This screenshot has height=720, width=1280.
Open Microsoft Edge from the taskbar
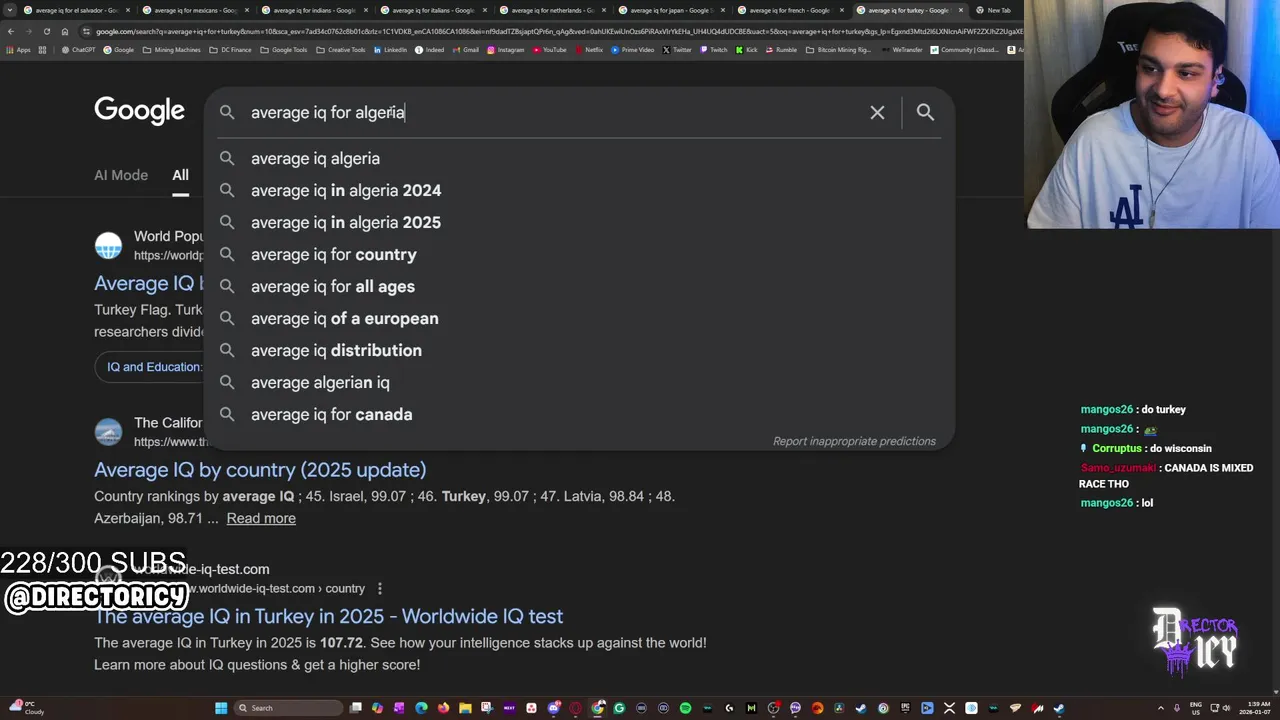click(x=421, y=708)
